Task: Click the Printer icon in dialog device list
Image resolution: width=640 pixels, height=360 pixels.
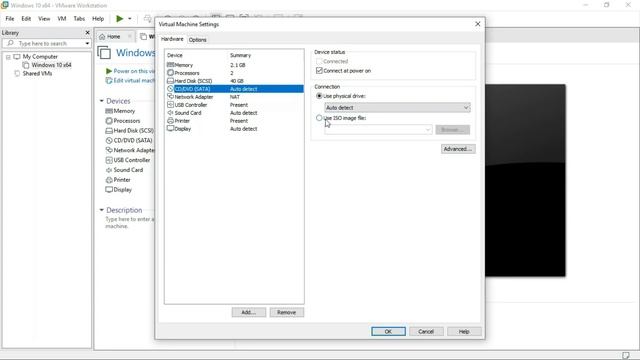Action: point(170,120)
